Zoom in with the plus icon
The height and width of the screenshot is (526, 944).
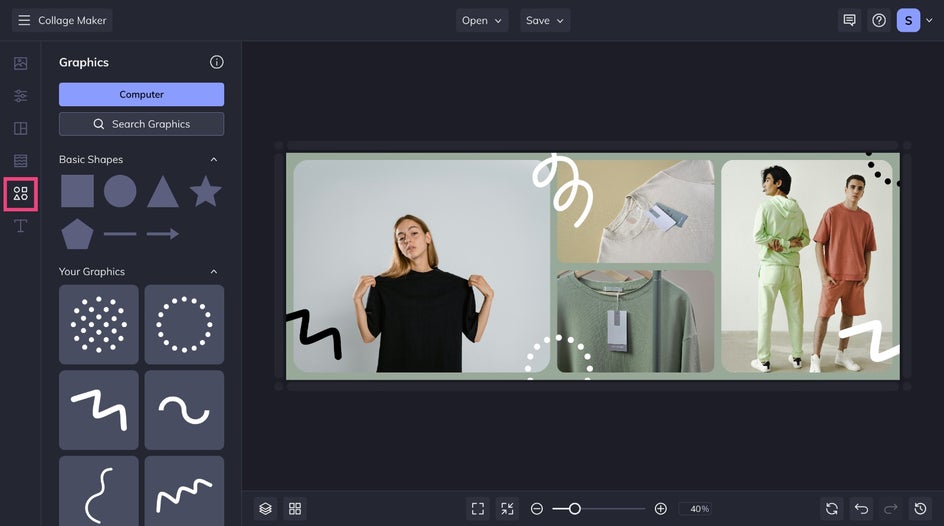click(660, 509)
